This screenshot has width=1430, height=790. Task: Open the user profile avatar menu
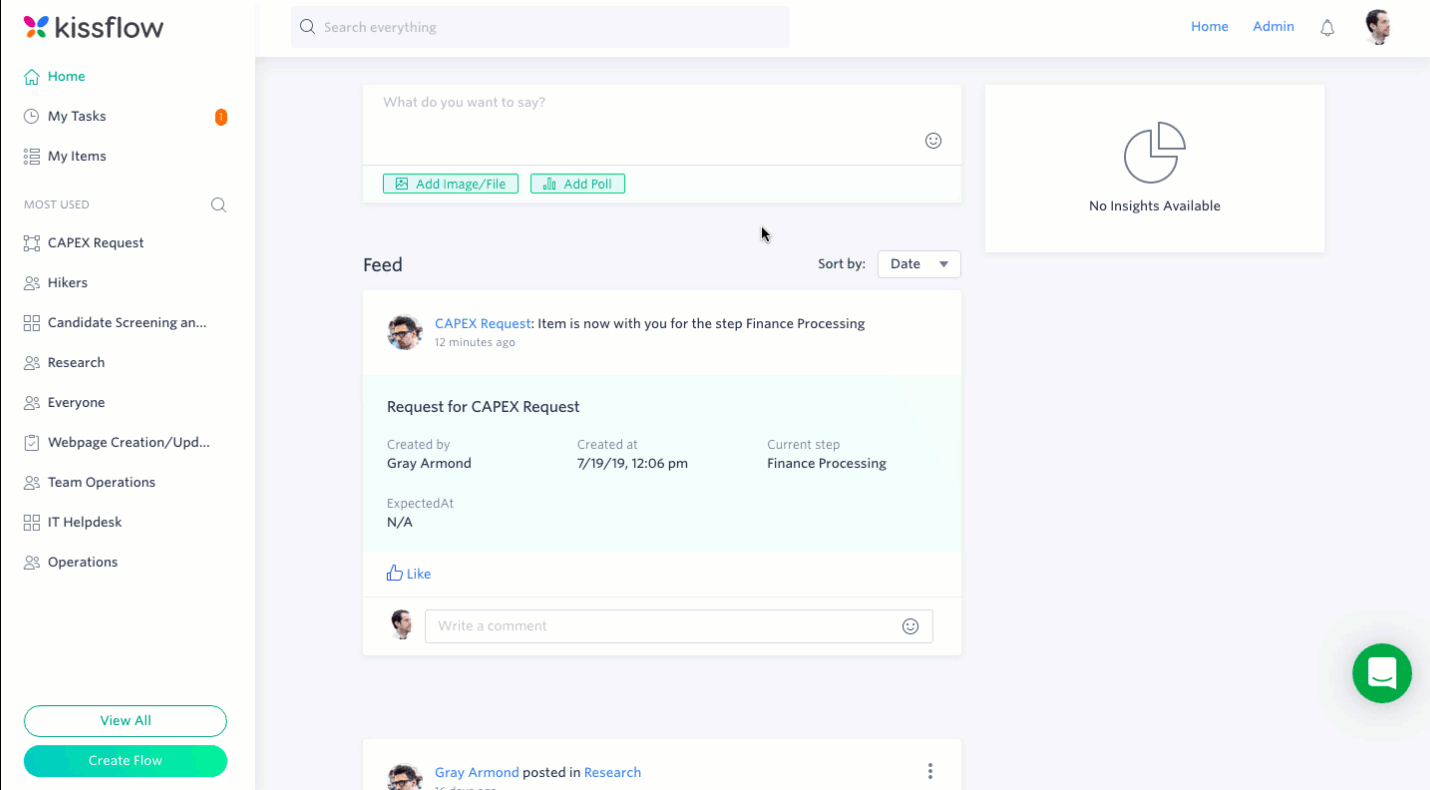1378,27
